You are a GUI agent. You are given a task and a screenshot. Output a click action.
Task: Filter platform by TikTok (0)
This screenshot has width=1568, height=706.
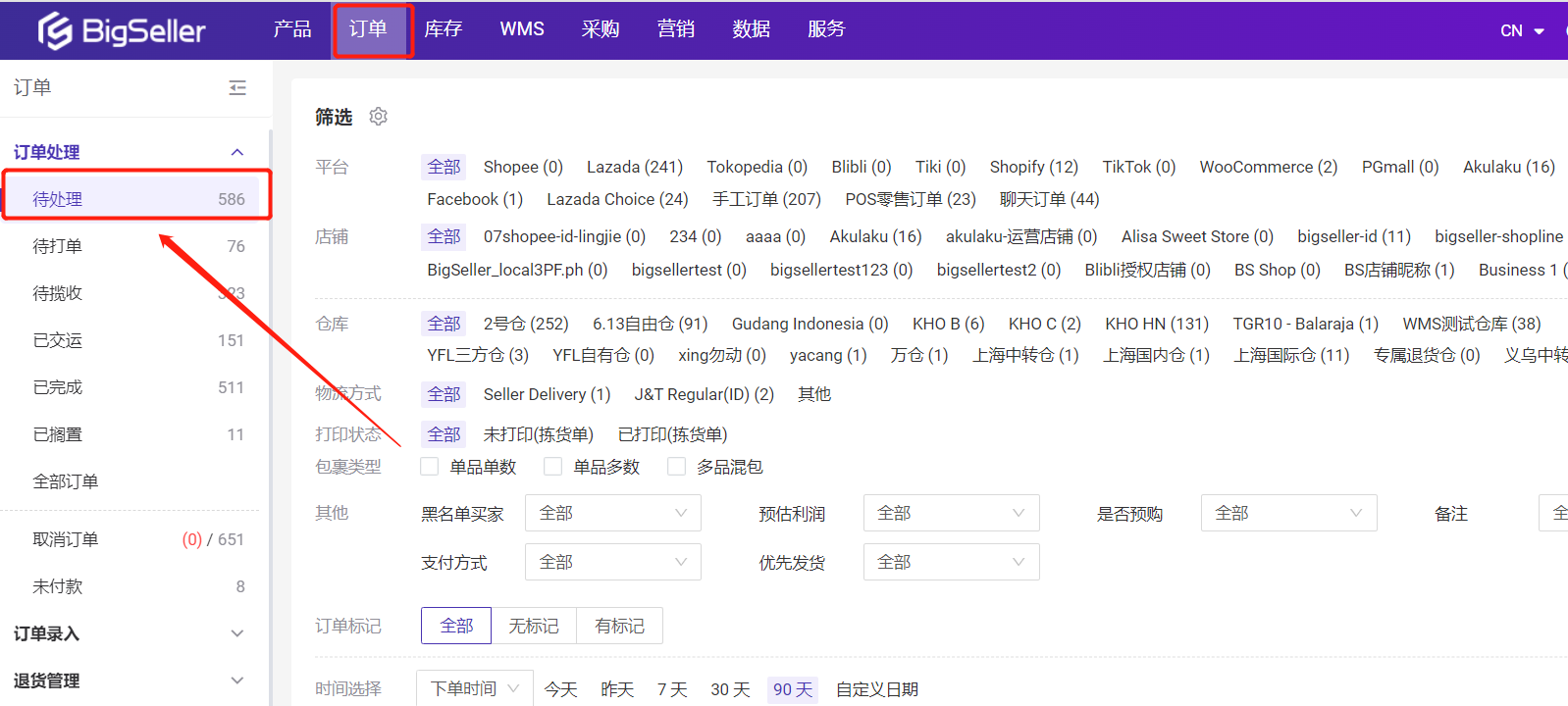[x=1139, y=167]
